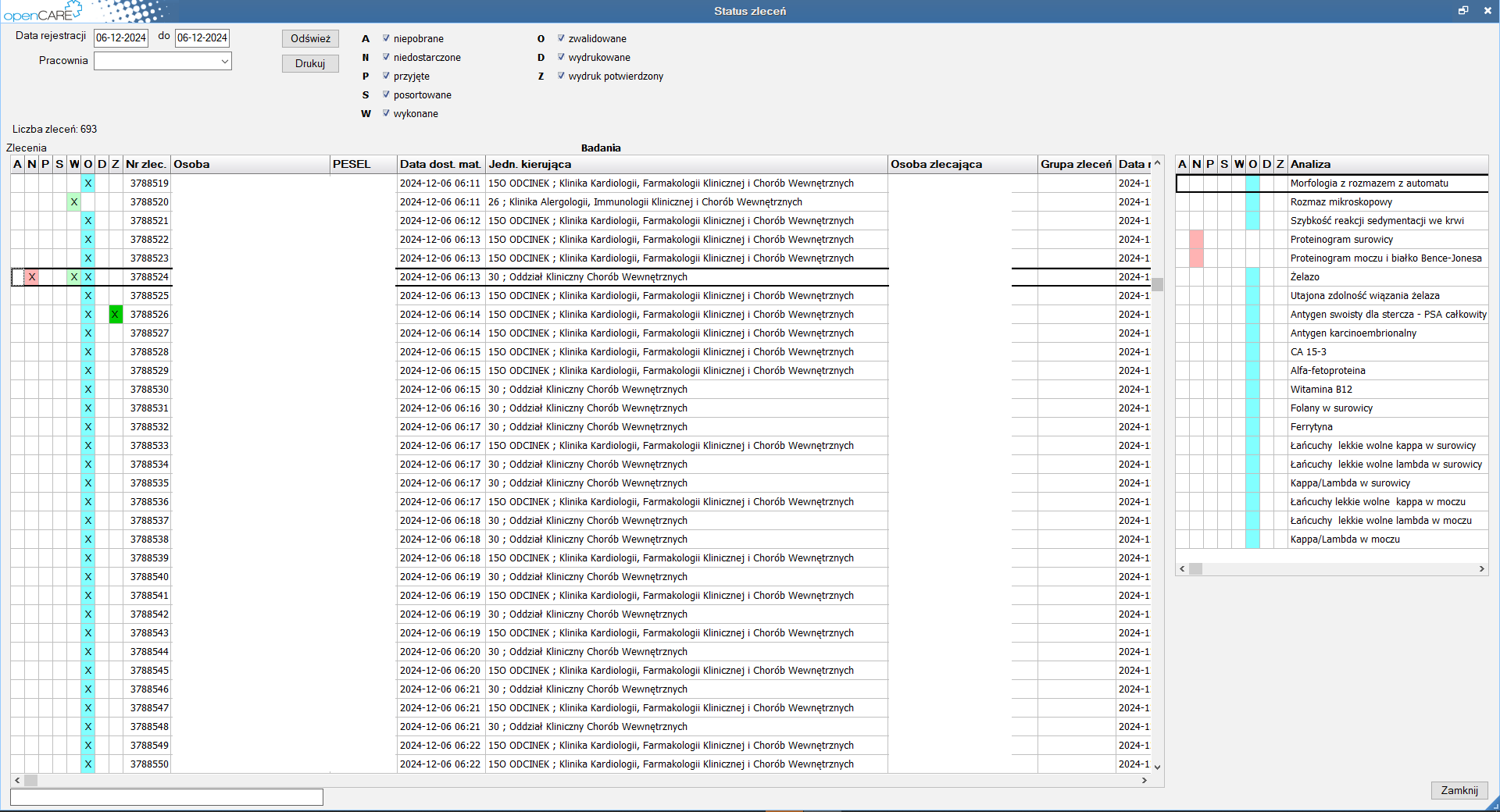This screenshot has height=812, width=1500.
Task: Click the start registration date field
Action: tap(121, 37)
